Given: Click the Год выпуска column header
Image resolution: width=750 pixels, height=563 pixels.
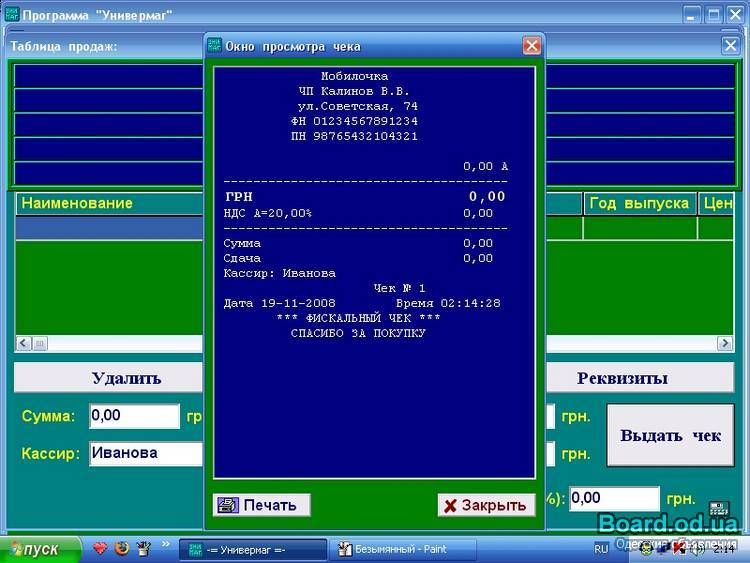Looking at the screenshot, I should click(639, 203).
